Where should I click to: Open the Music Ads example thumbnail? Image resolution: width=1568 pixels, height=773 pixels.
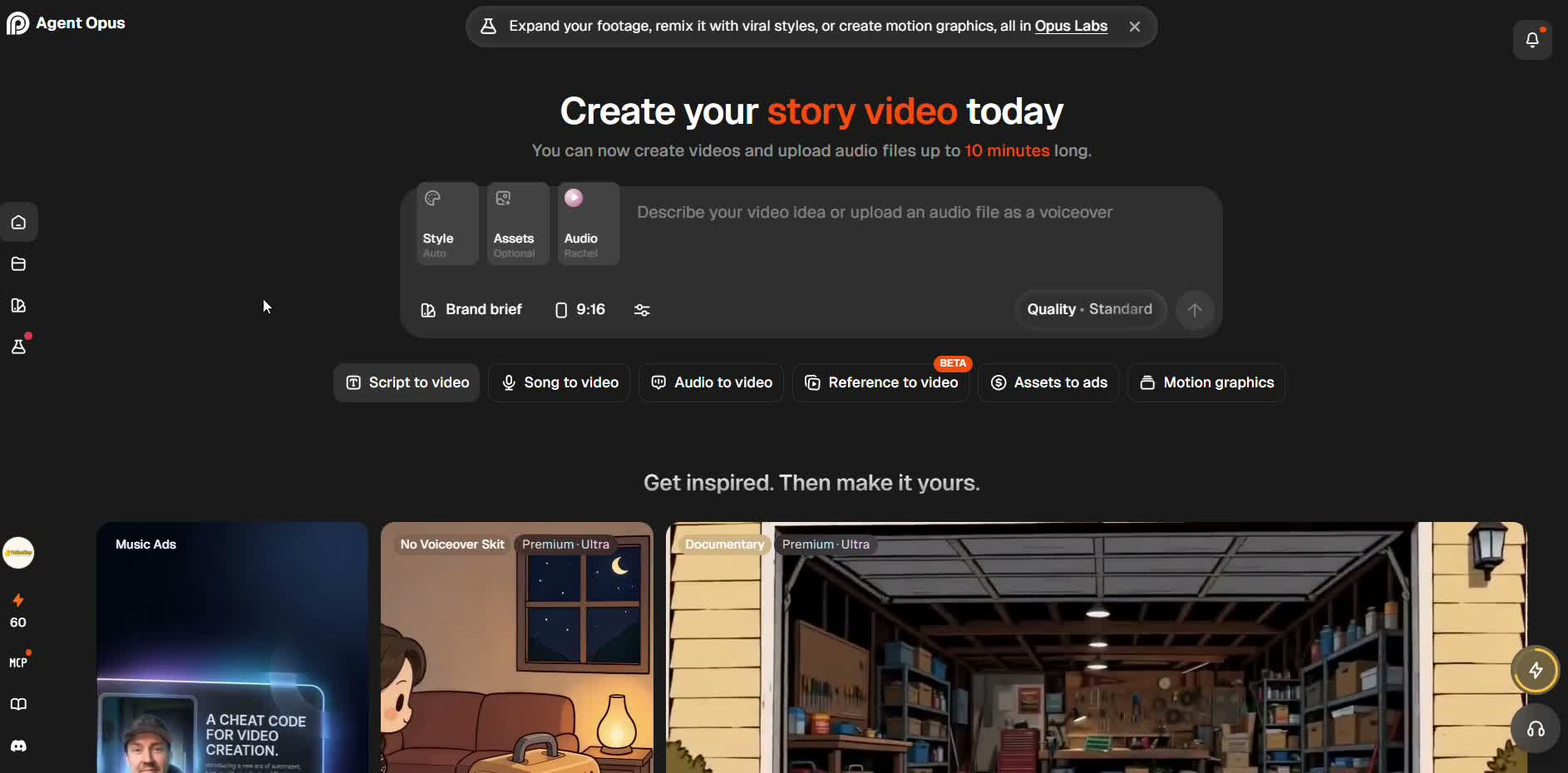pos(233,647)
